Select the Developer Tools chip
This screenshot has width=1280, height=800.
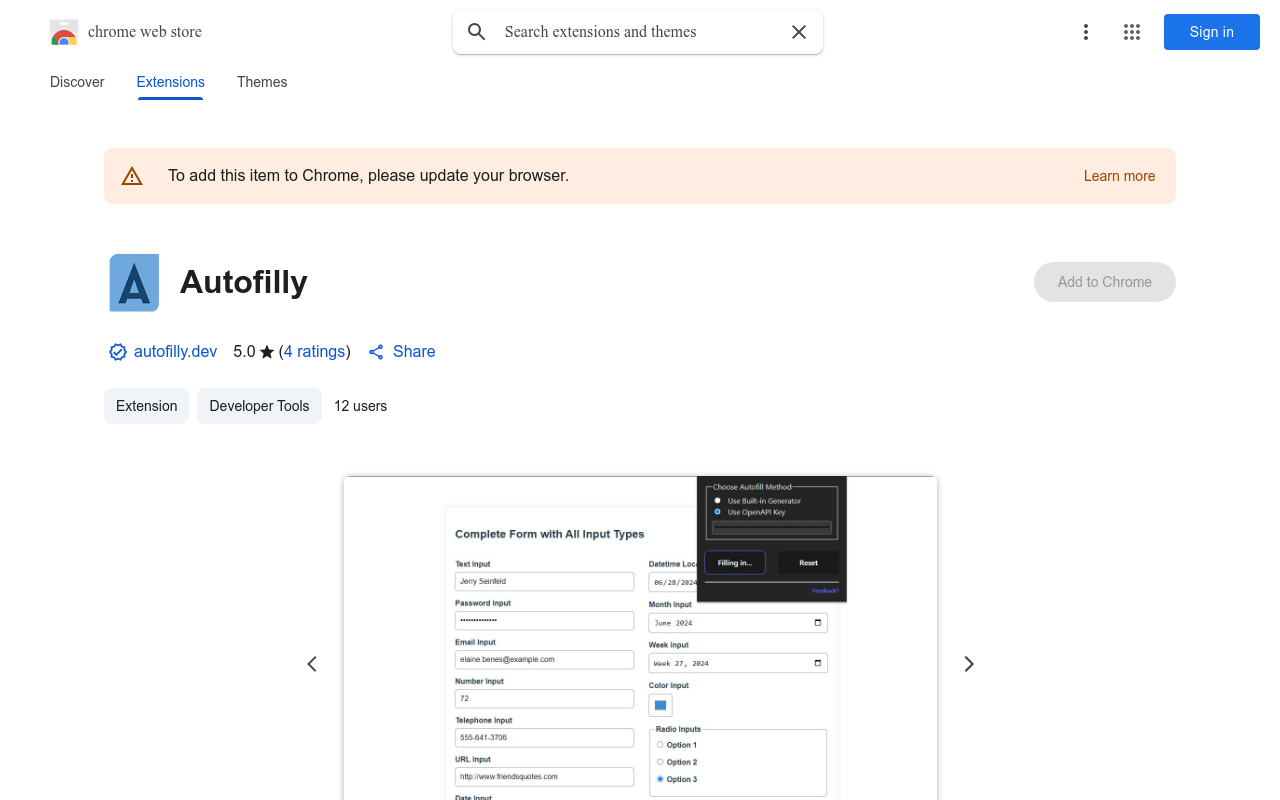[259, 406]
